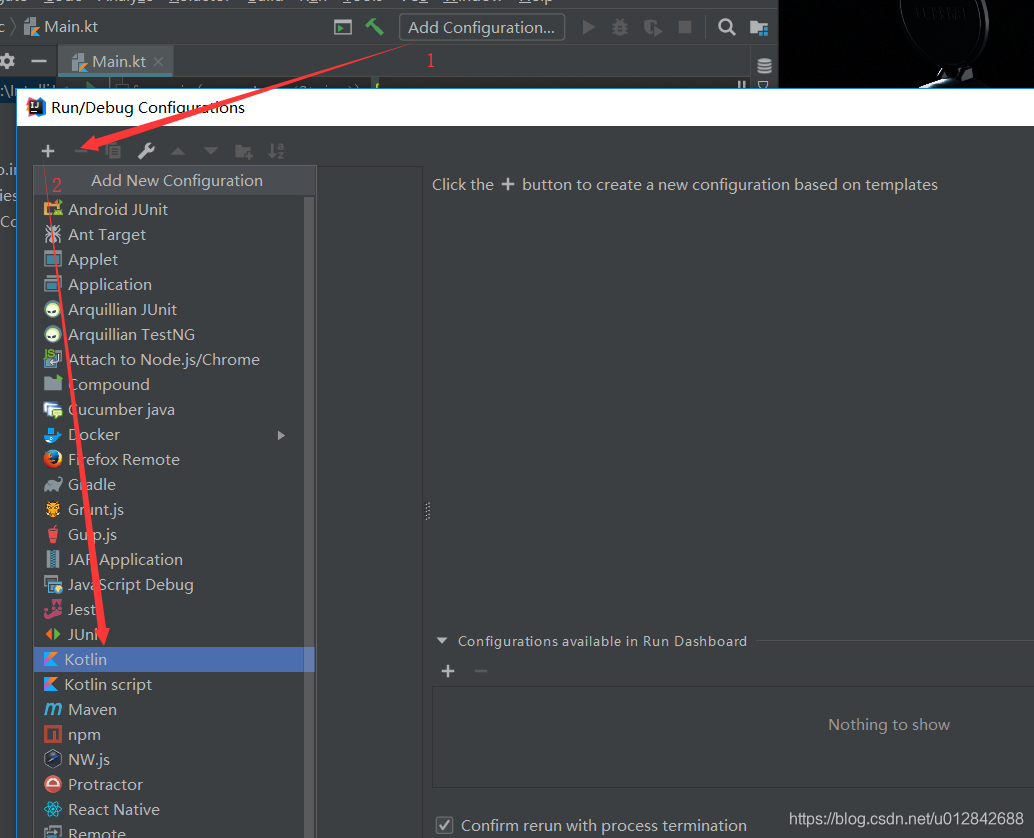Image resolution: width=1034 pixels, height=838 pixels.
Task: Click the Run play icon in main toolbar
Action: (588, 27)
